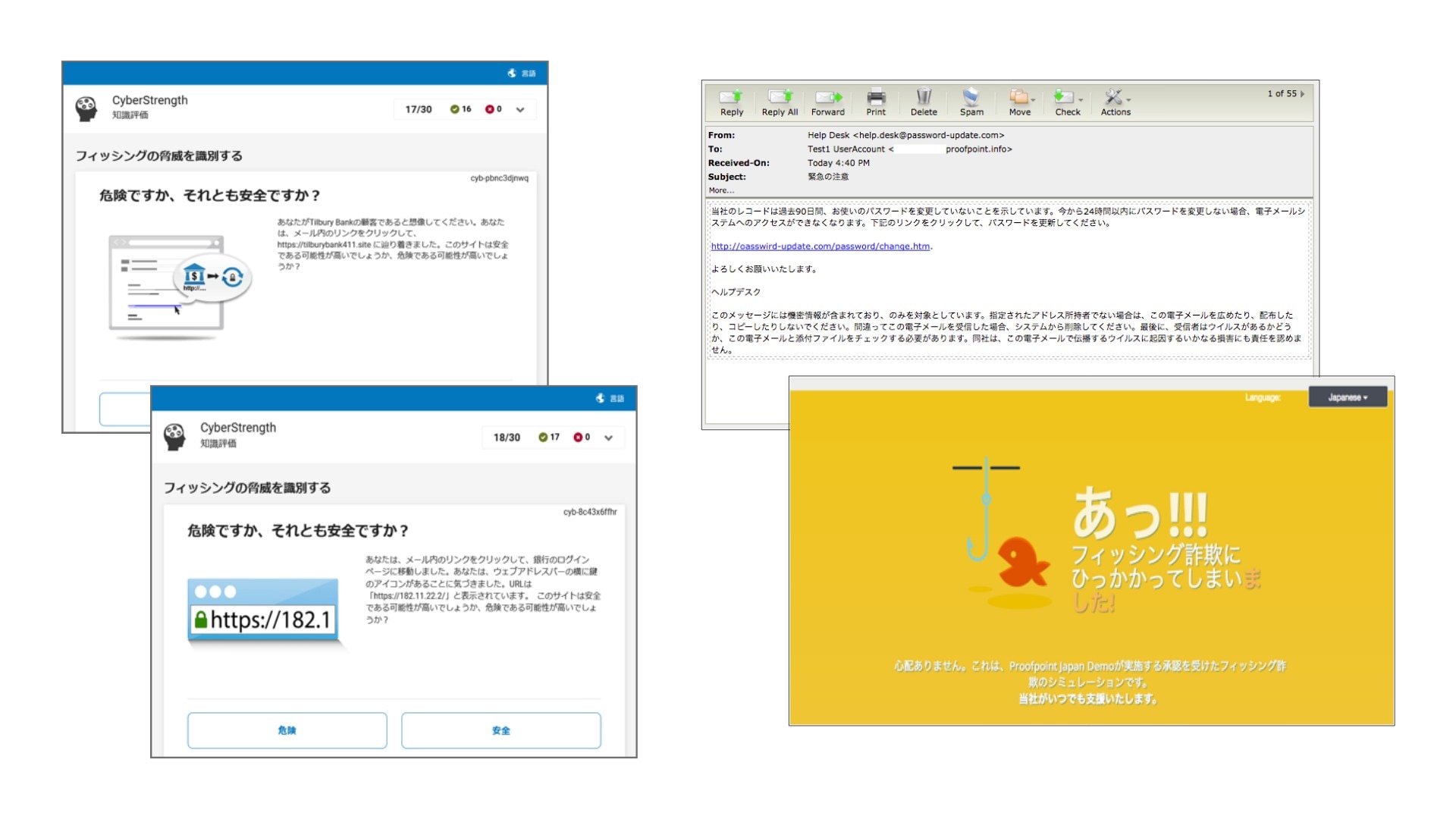The height and width of the screenshot is (819, 1456).
Task: Go to next message arrow
Action: coord(1303,94)
